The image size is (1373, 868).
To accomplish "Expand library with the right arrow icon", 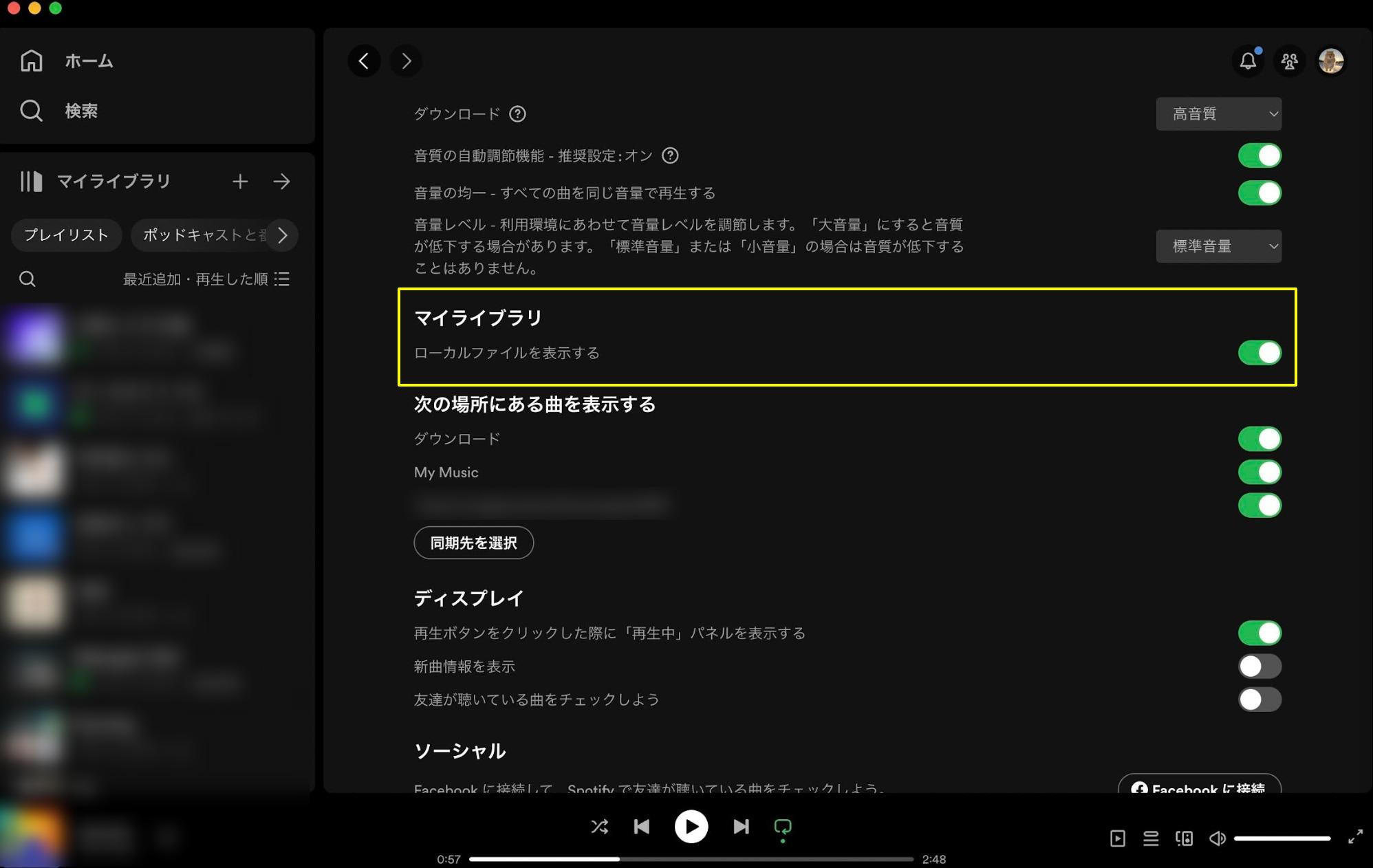I will pyautogui.click(x=281, y=182).
